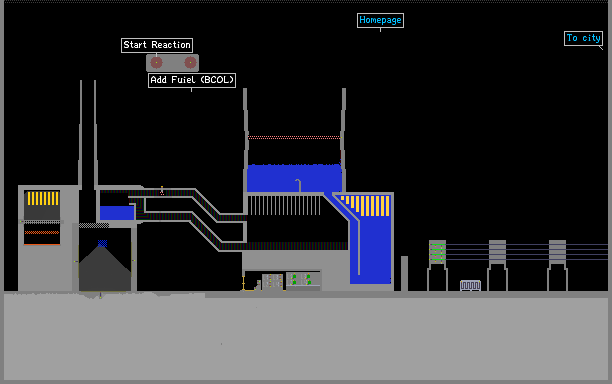Click the Start Reaction sign
This screenshot has height=384, width=612.
point(157,45)
